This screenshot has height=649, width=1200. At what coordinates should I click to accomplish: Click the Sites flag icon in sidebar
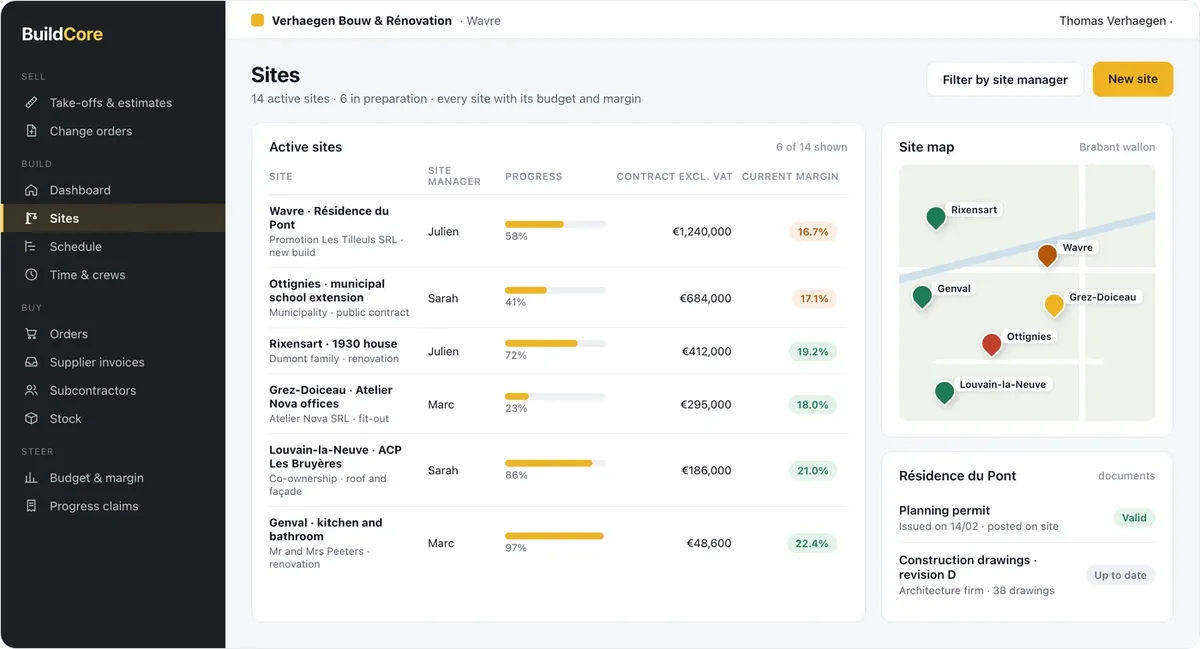click(31, 218)
